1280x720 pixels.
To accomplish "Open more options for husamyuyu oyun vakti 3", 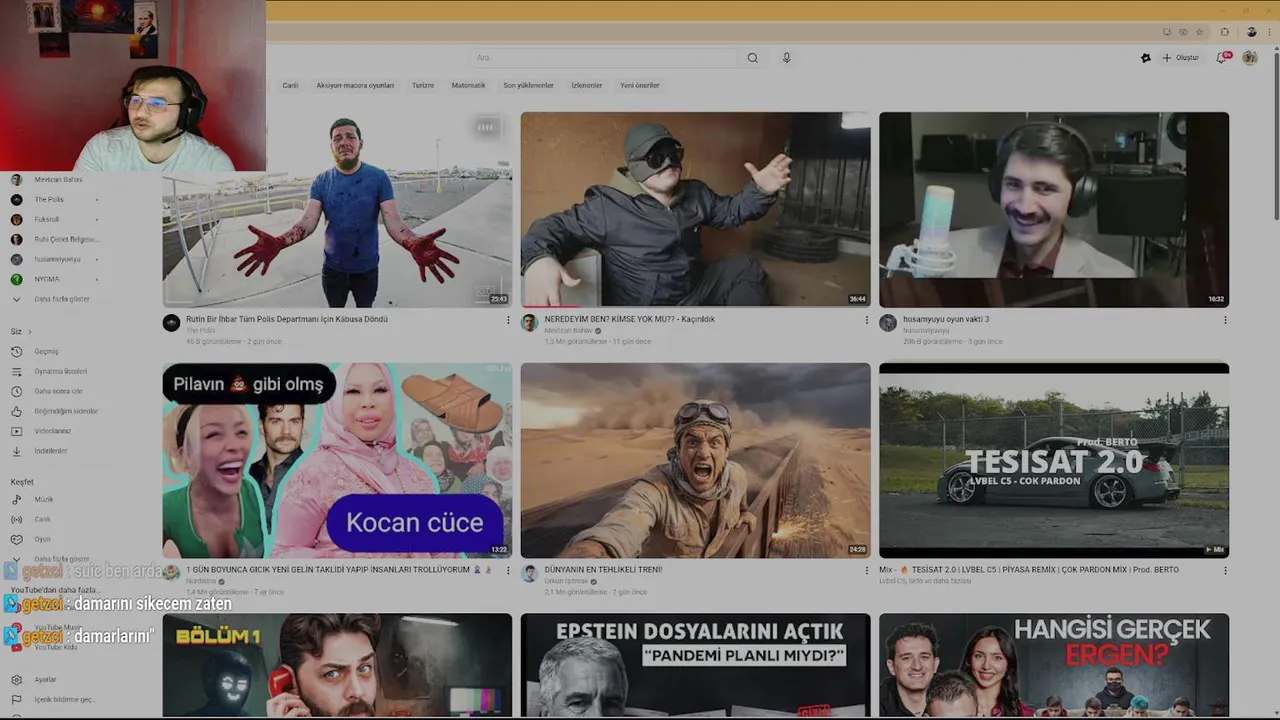I will click(x=1225, y=320).
